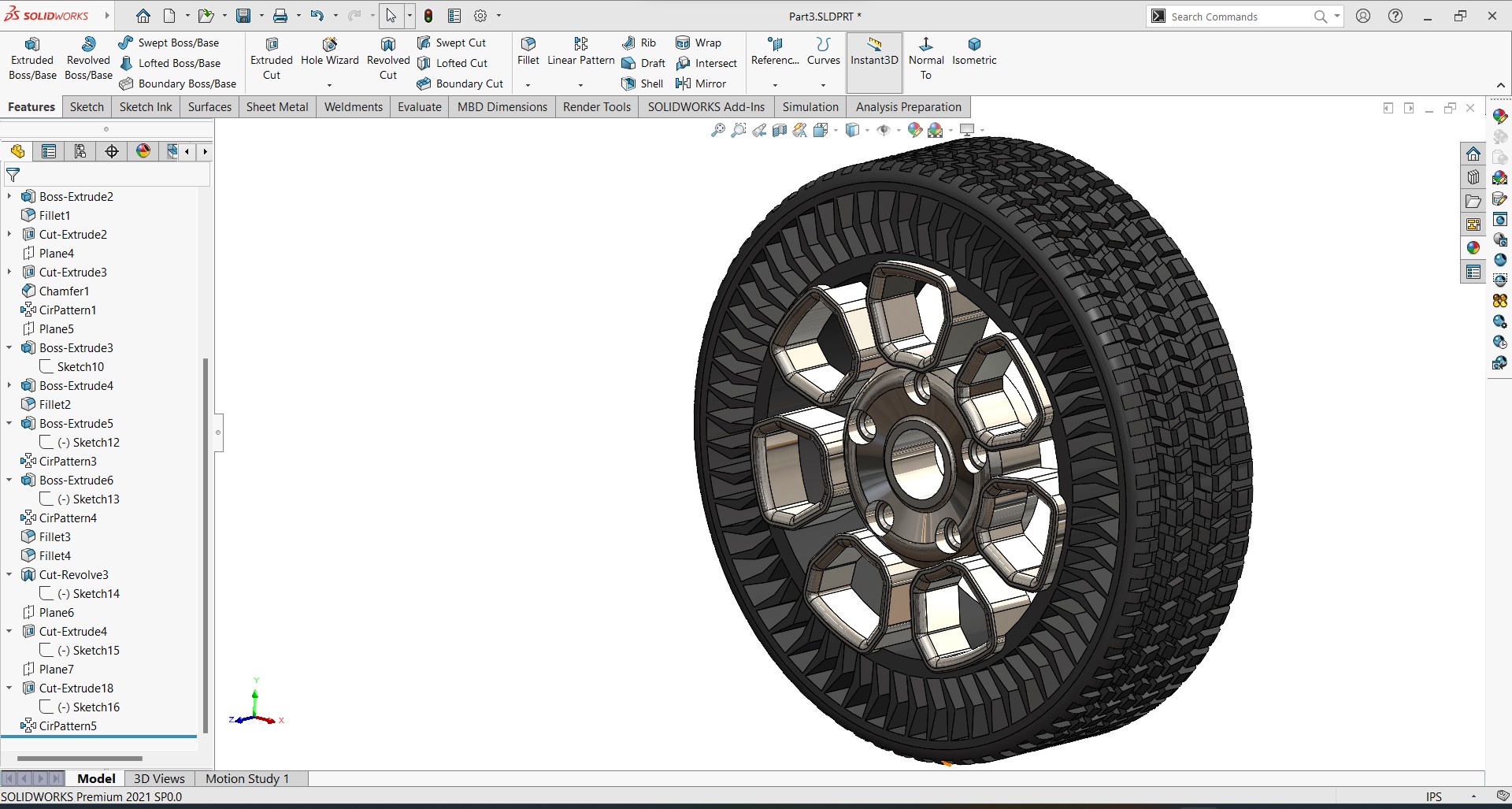Open the Zoom to Fit view icon
Viewport: 1512px width, 809px height.
(717, 131)
